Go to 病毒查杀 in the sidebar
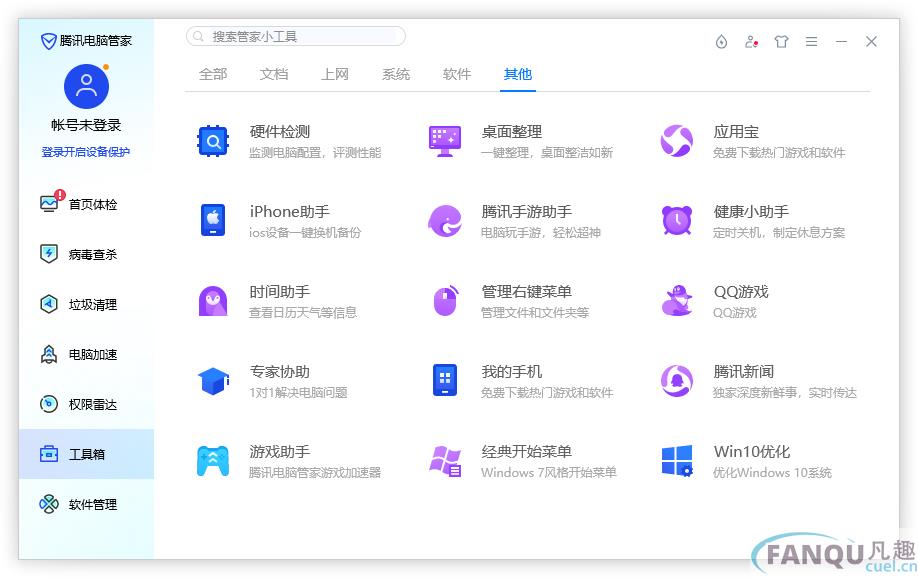 (86, 254)
